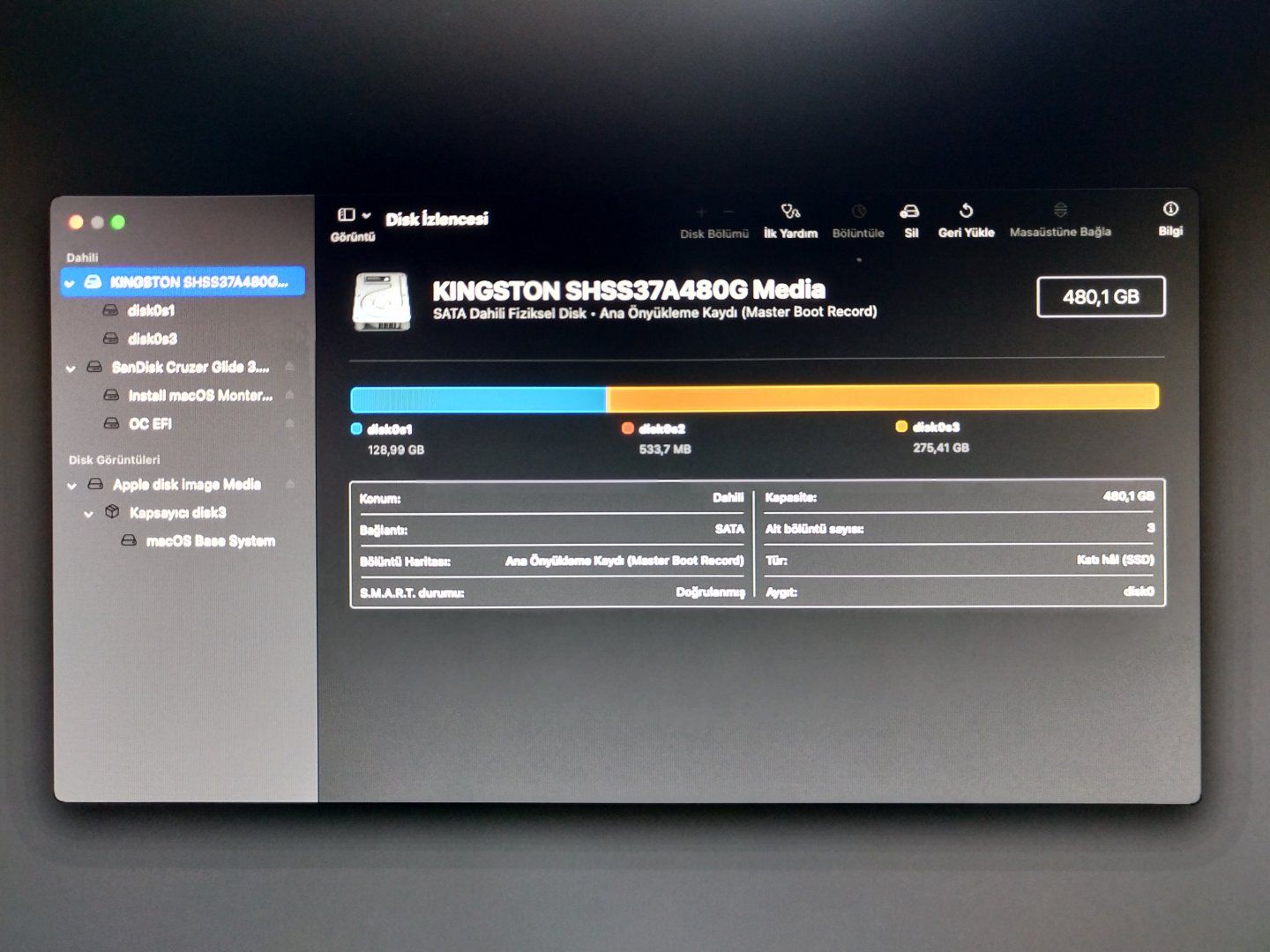
Task: Click the yellow disk0s3 legend swatch
Action: click(x=901, y=427)
